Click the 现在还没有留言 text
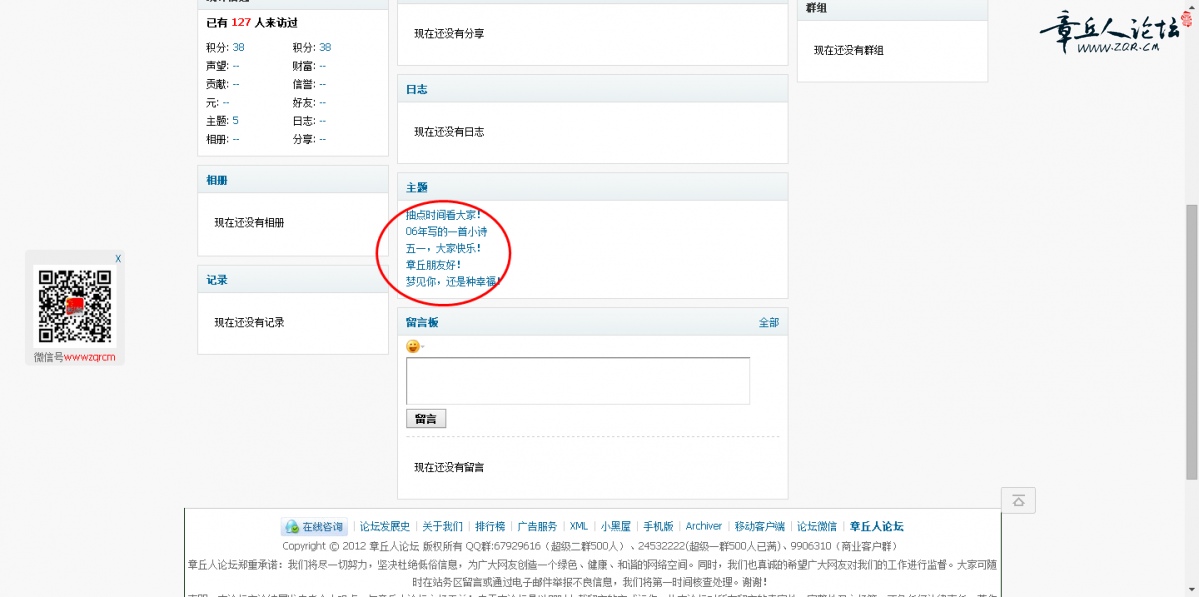The height and width of the screenshot is (597, 1199). pyautogui.click(x=449, y=467)
